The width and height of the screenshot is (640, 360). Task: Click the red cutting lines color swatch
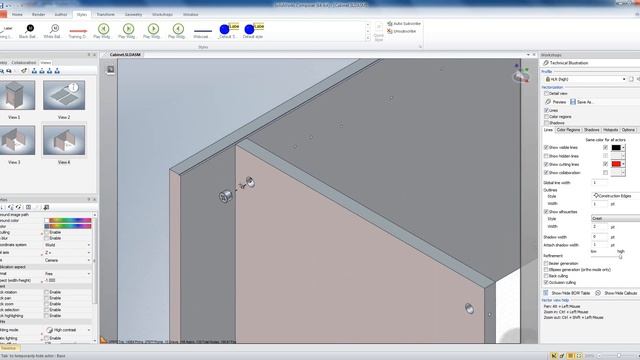tap(616, 164)
